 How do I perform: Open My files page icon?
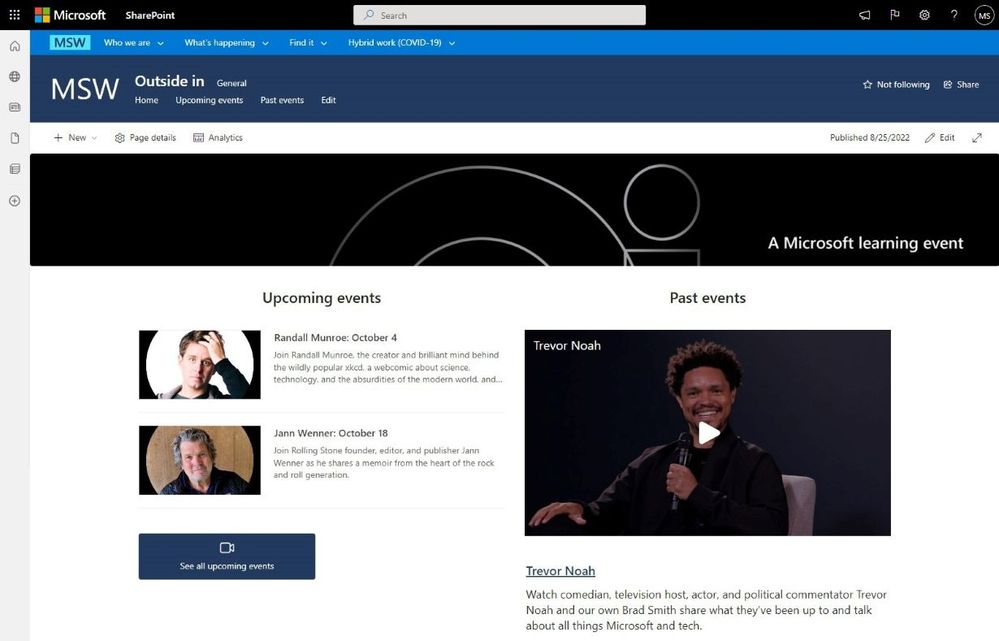tap(15, 138)
